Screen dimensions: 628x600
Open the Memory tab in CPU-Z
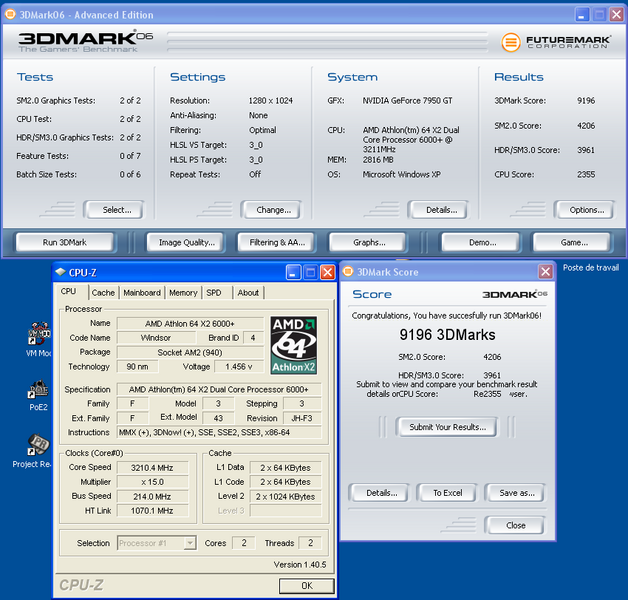183,293
